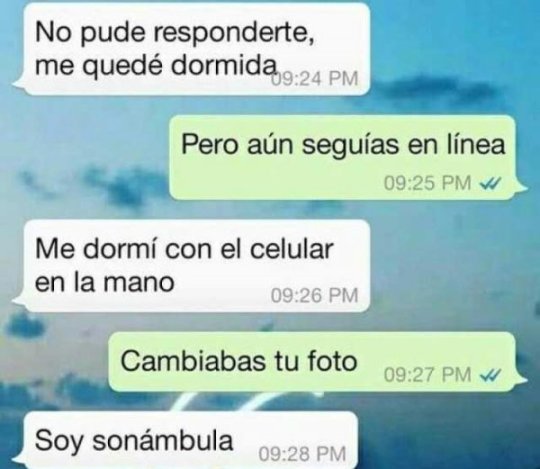This screenshot has width=540, height=469.
Task: Select the 'Pero aún seguías en línea' message
Action: point(348,157)
